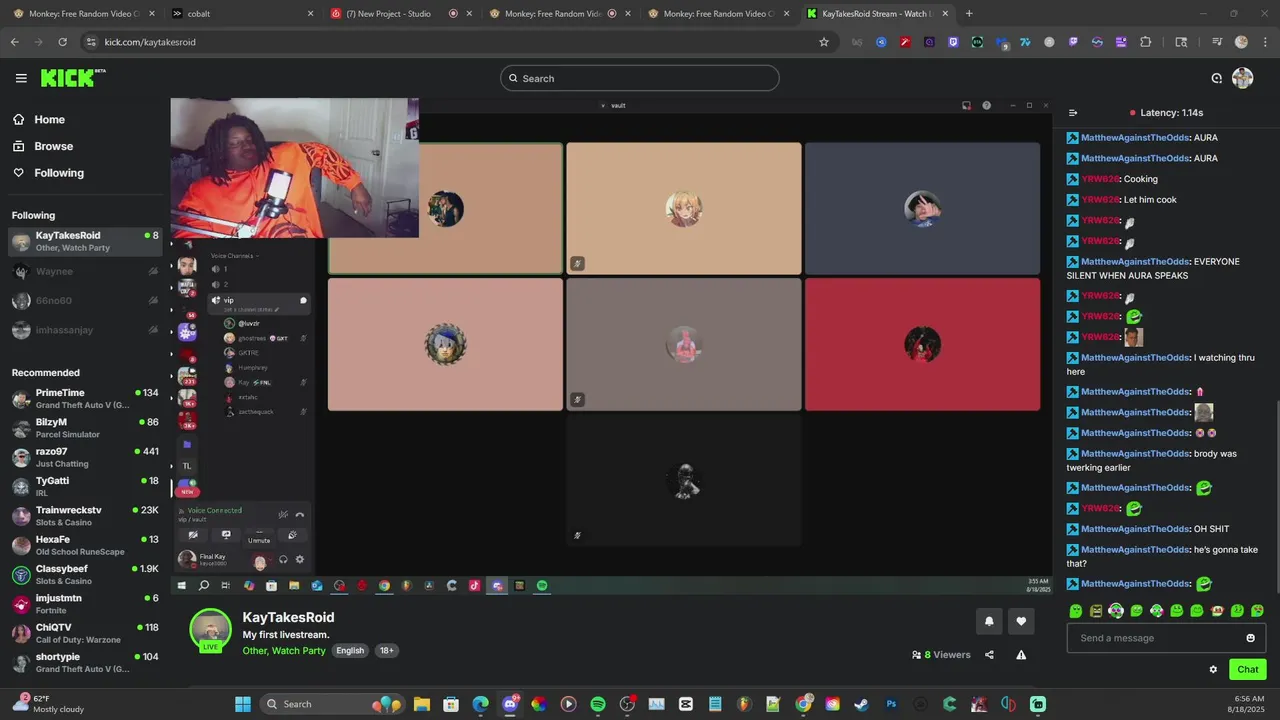Open recommended channel razo97

click(85, 457)
